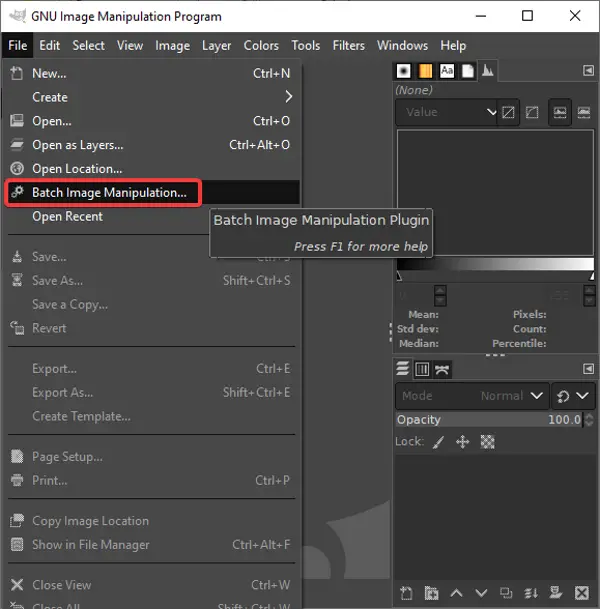This screenshot has height=609, width=600.
Task: Open the Image menu
Action: [172, 45]
